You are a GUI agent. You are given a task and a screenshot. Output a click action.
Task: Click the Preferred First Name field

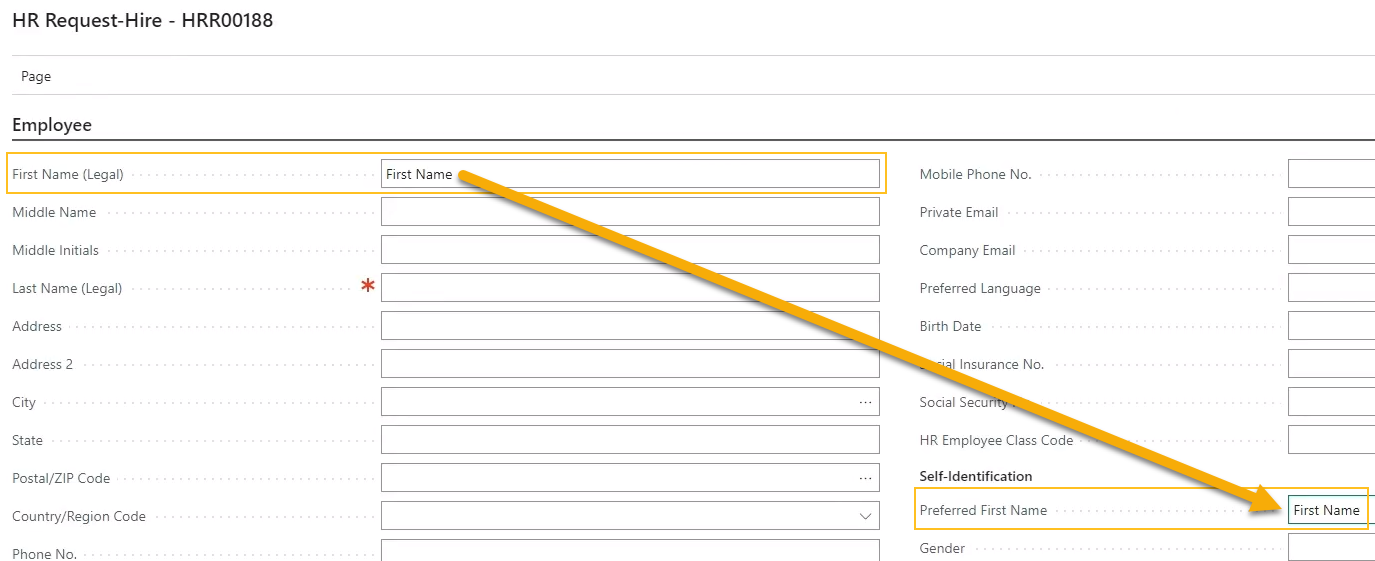1330,510
